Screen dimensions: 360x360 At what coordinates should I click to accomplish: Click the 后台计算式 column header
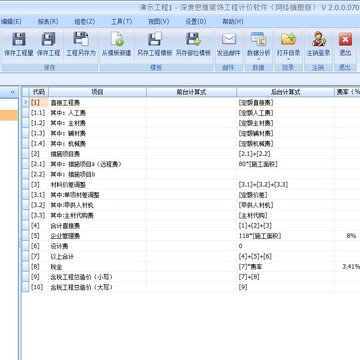coord(285,92)
